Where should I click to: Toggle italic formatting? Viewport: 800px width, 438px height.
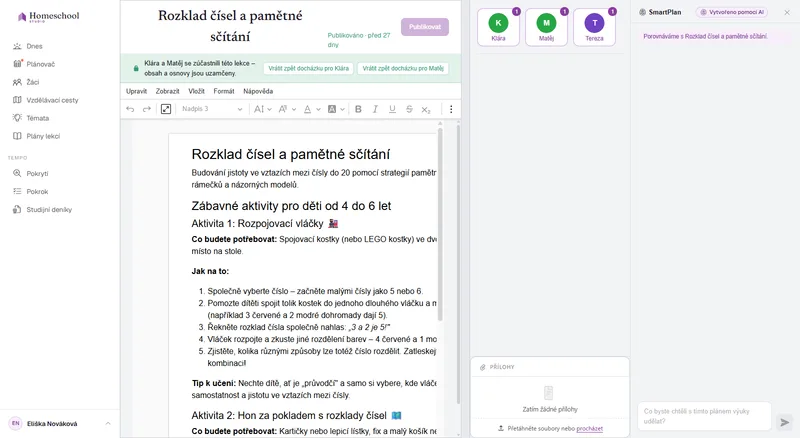tap(375, 109)
